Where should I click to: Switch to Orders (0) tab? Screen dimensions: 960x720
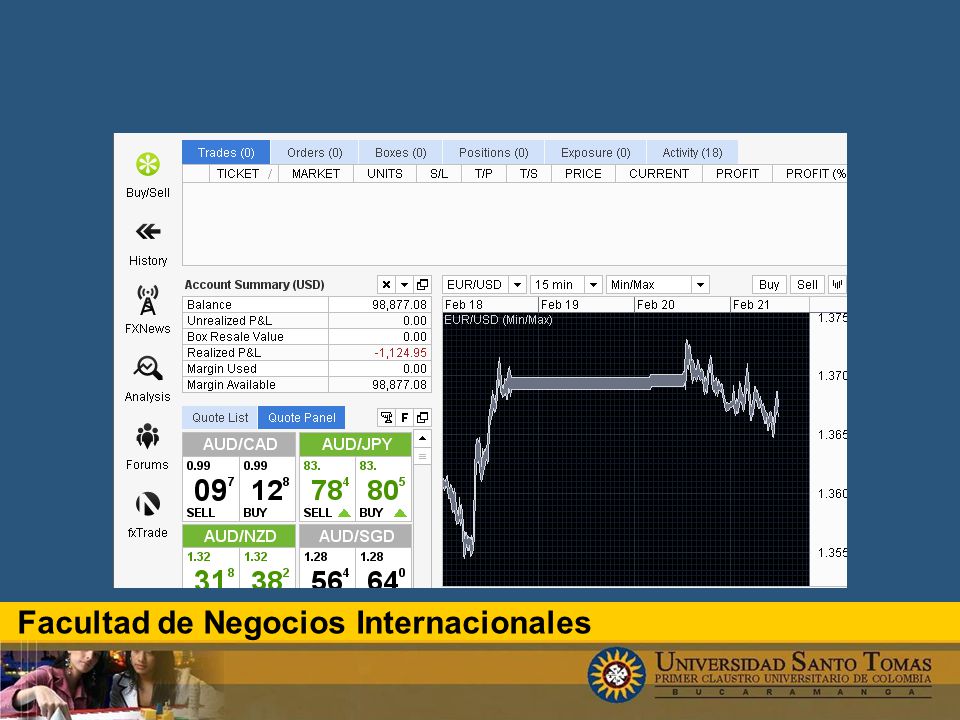(315, 152)
